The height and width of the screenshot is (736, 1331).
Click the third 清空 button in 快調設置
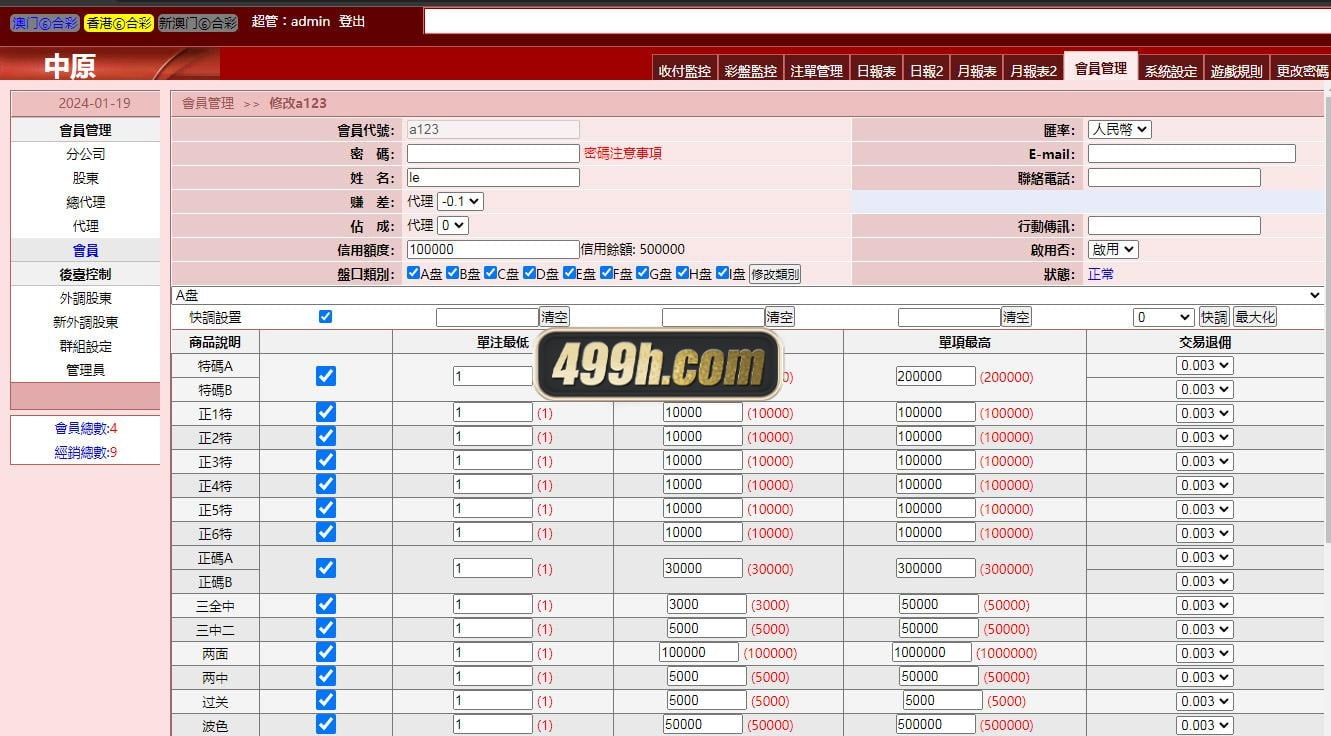(1016, 317)
